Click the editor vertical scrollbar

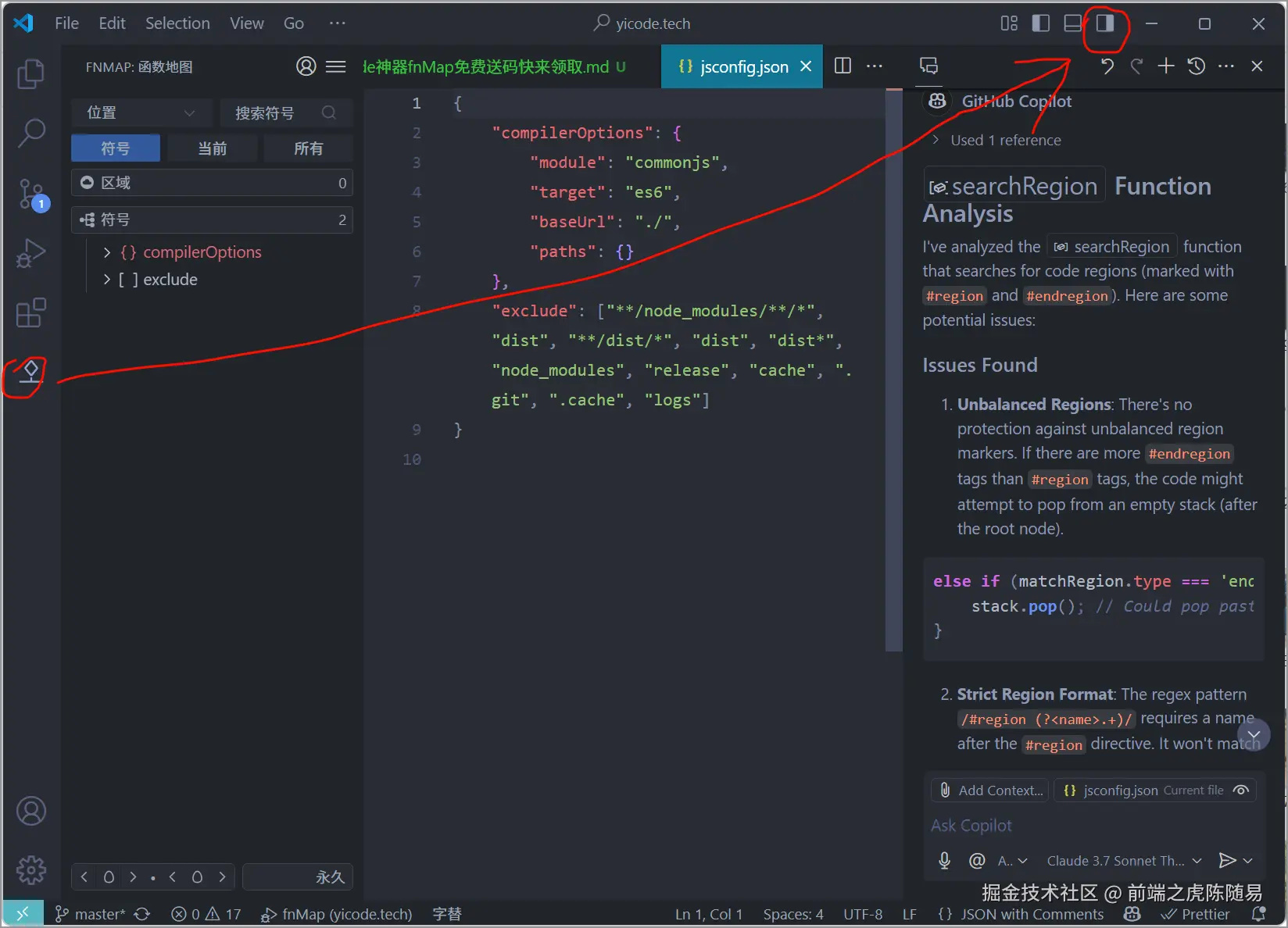(894, 370)
